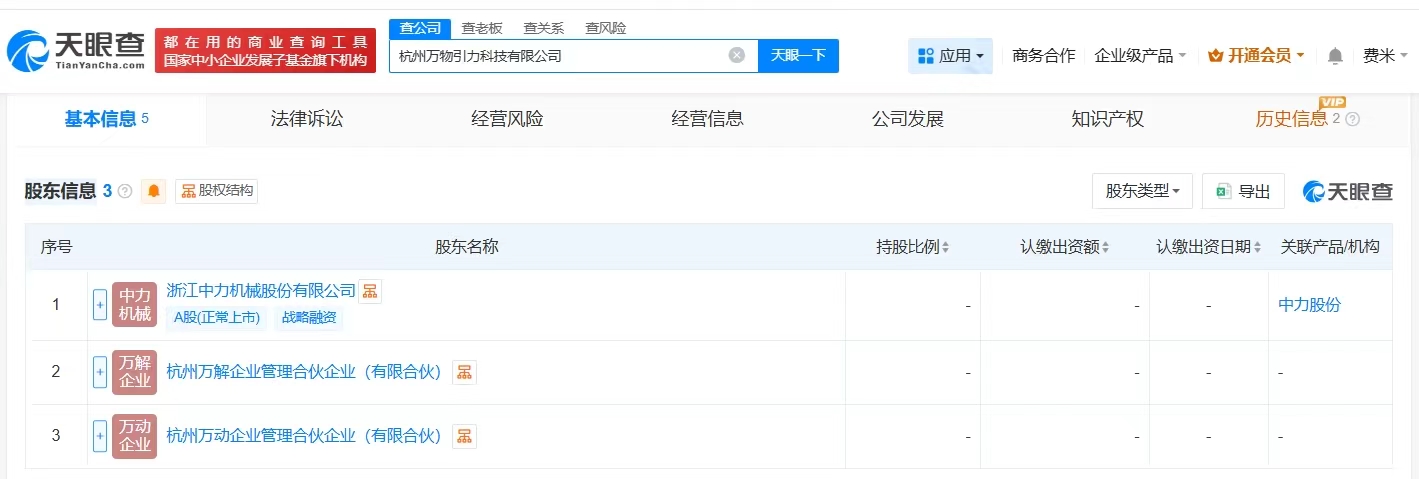Select the 历史信息 VIP tab
This screenshot has height=479, width=1419.
(1291, 119)
